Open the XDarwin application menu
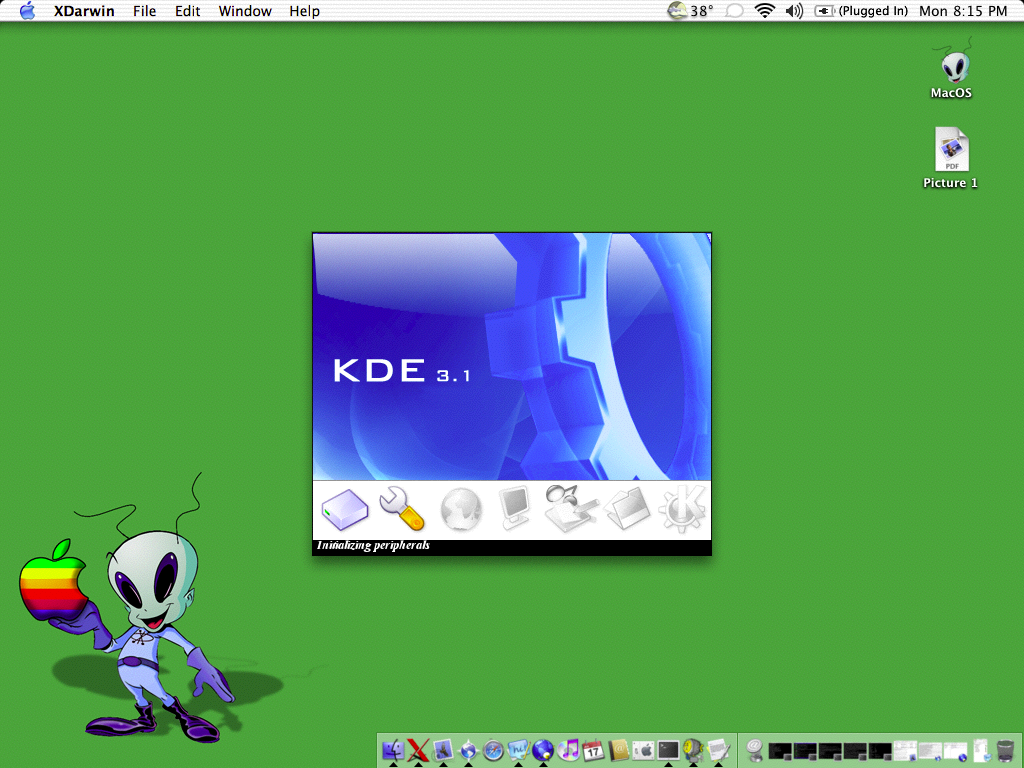The width and height of the screenshot is (1024, 768). pyautogui.click(x=84, y=11)
